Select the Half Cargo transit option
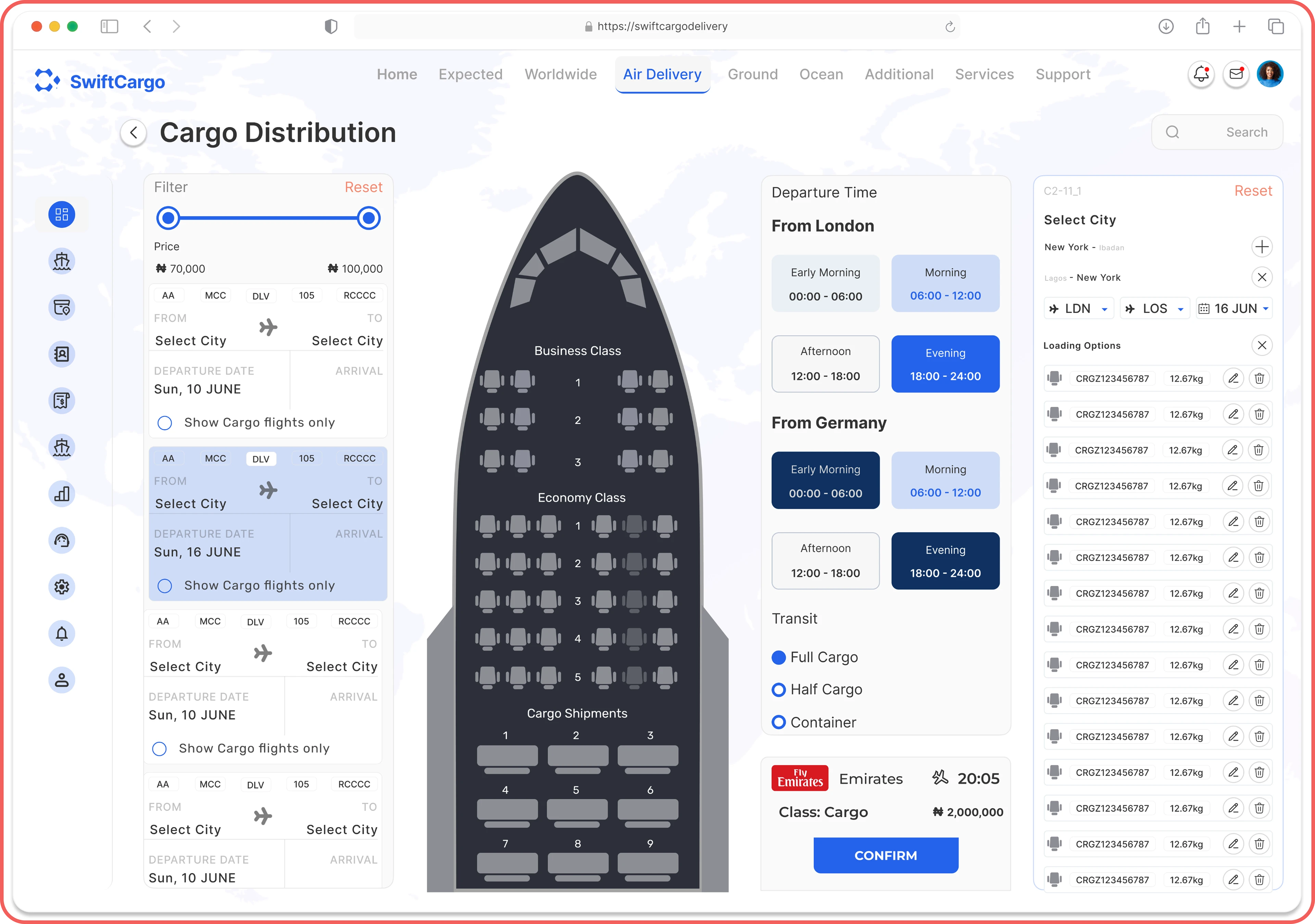Screen dimensions: 1315x924 (x=778, y=690)
